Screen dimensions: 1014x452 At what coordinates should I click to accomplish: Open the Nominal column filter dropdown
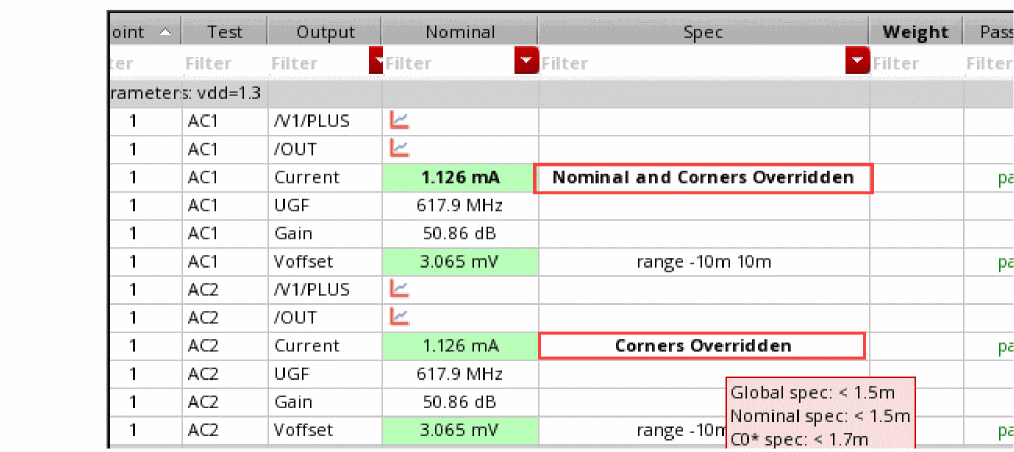[526, 63]
